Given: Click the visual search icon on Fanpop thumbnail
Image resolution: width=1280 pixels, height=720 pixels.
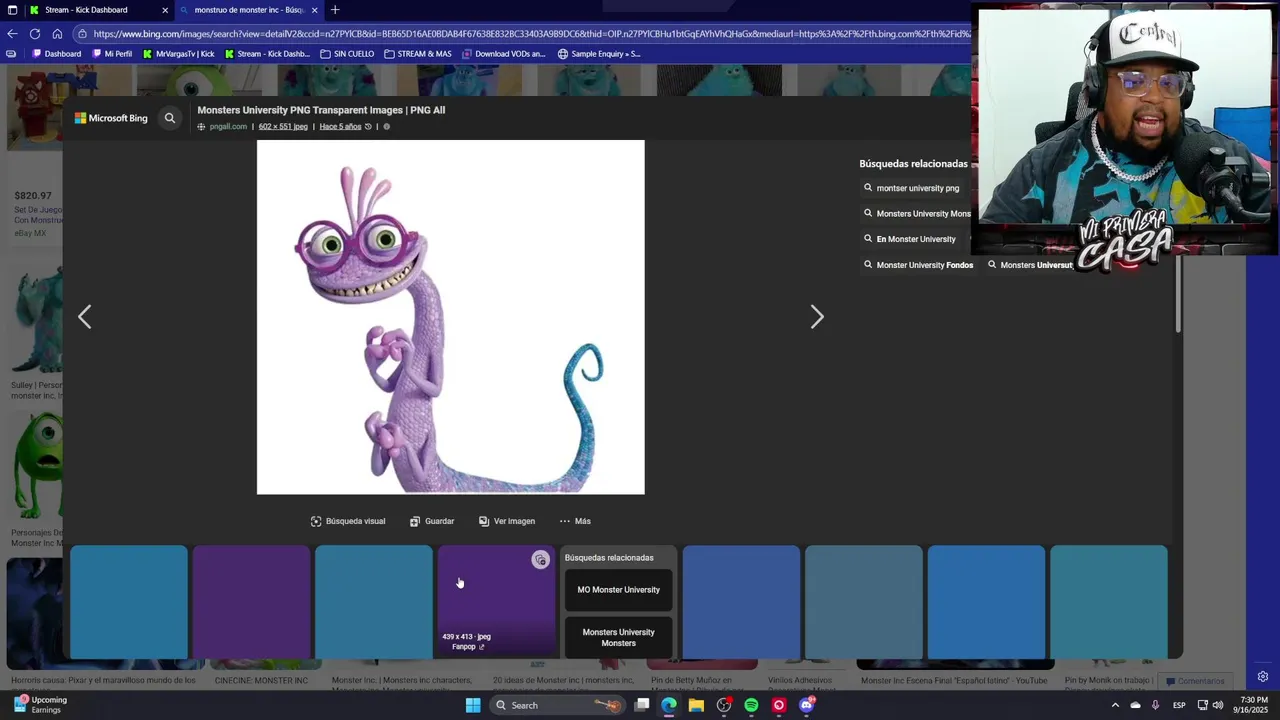Looking at the screenshot, I should tap(540, 560).
